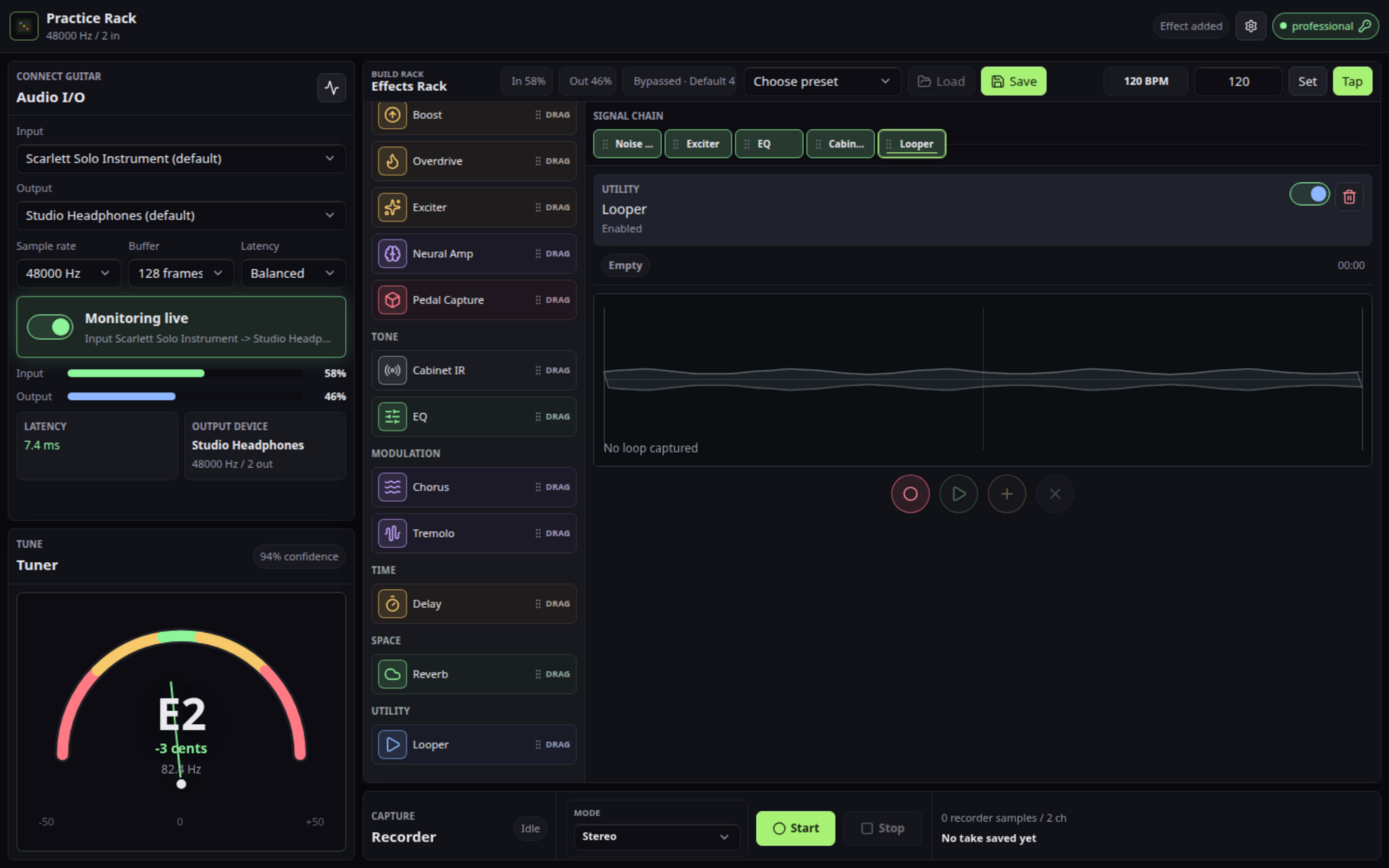Click the 94% confidence badge
The height and width of the screenshot is (868, 1389).
coord(299,557)
